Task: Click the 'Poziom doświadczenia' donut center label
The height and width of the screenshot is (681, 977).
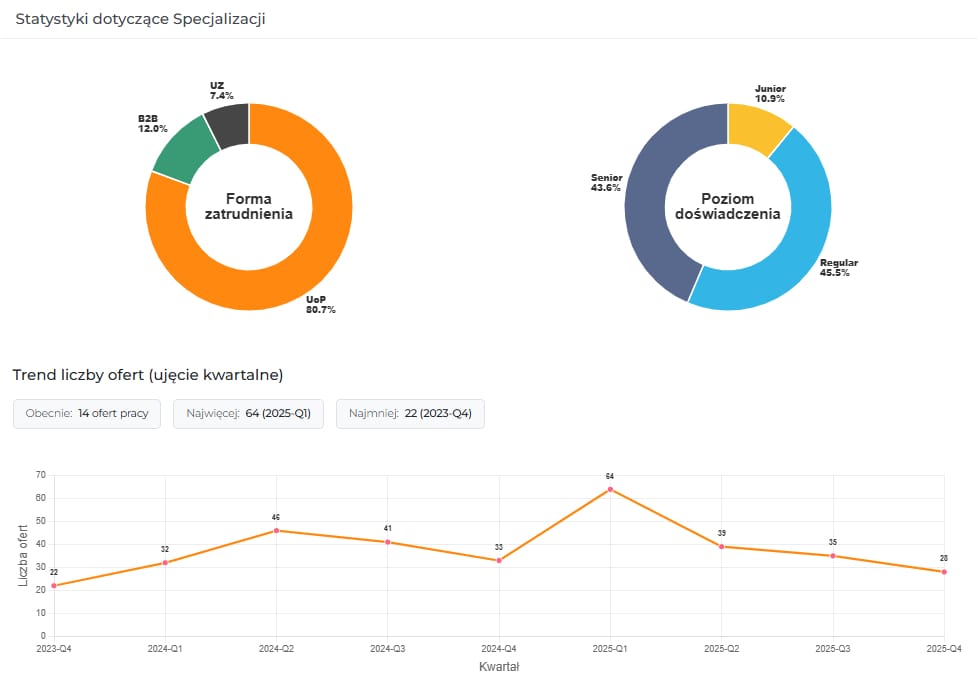Action: (x=728, y=206)
